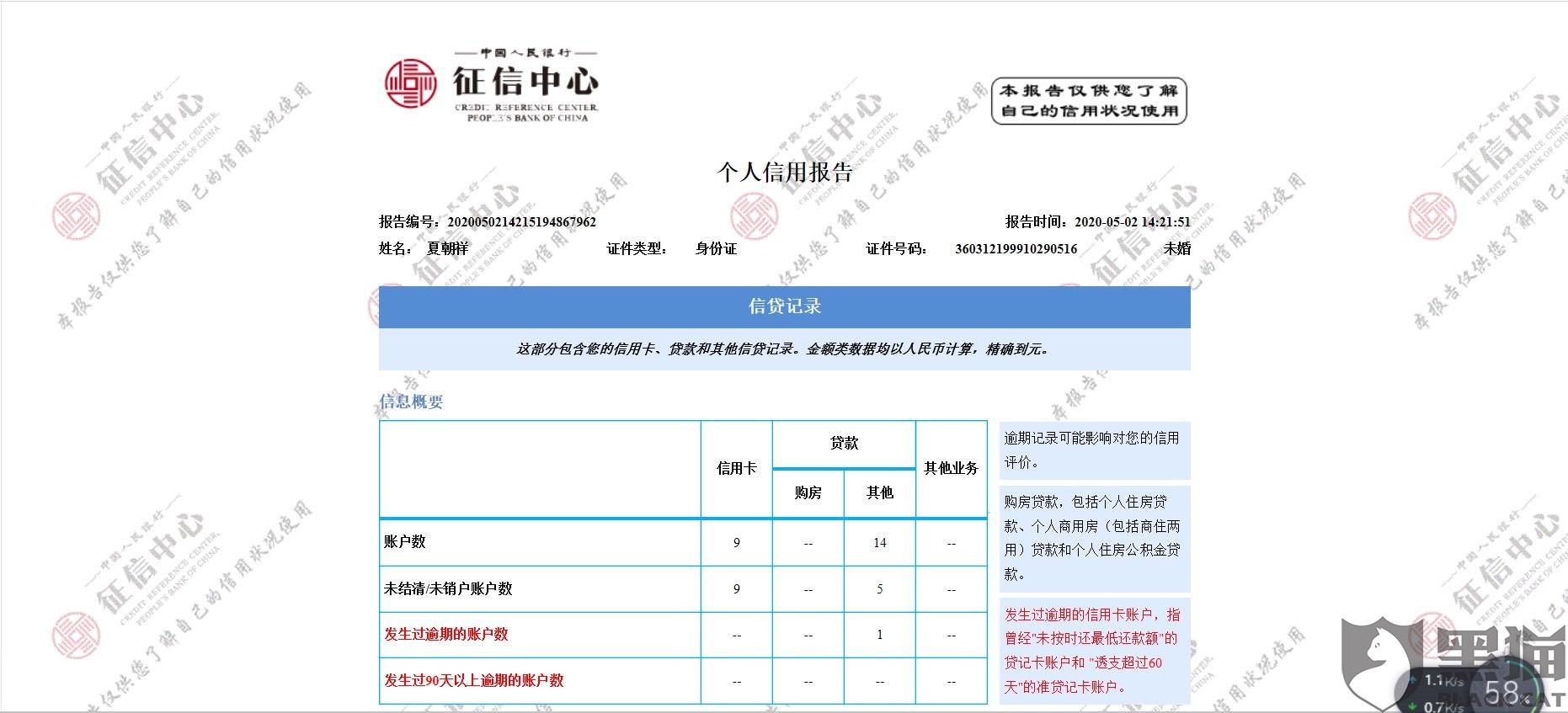
Task: Click the 58% floating monitor ball
Action: 1507,692
